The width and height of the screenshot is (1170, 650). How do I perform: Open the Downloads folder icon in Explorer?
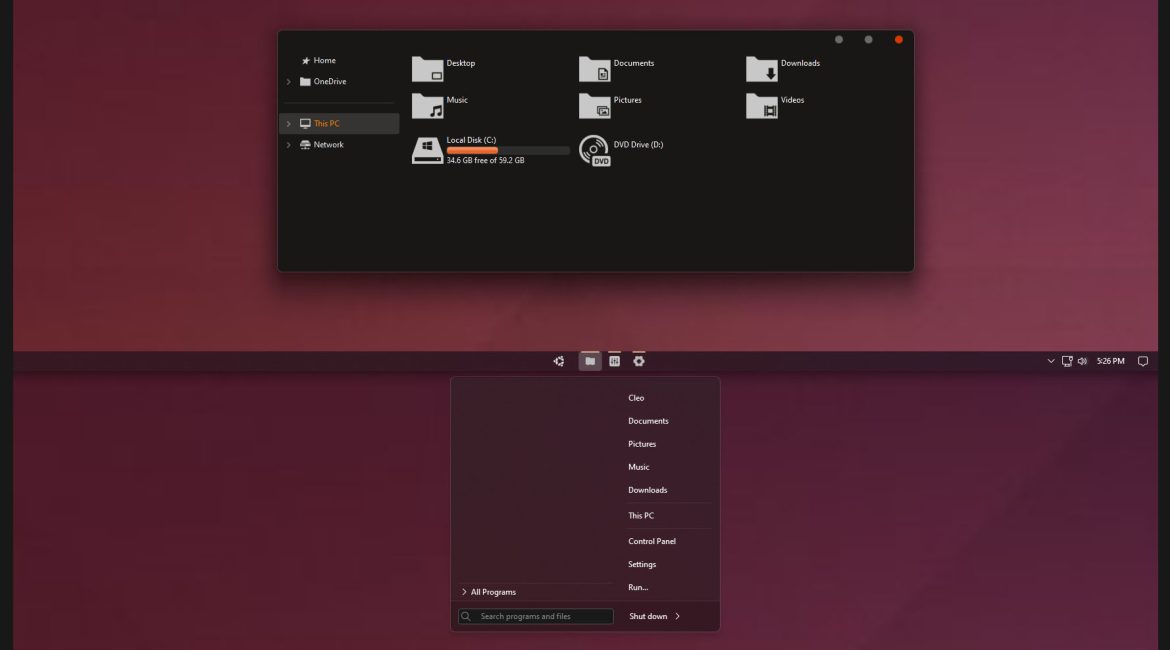762,69
